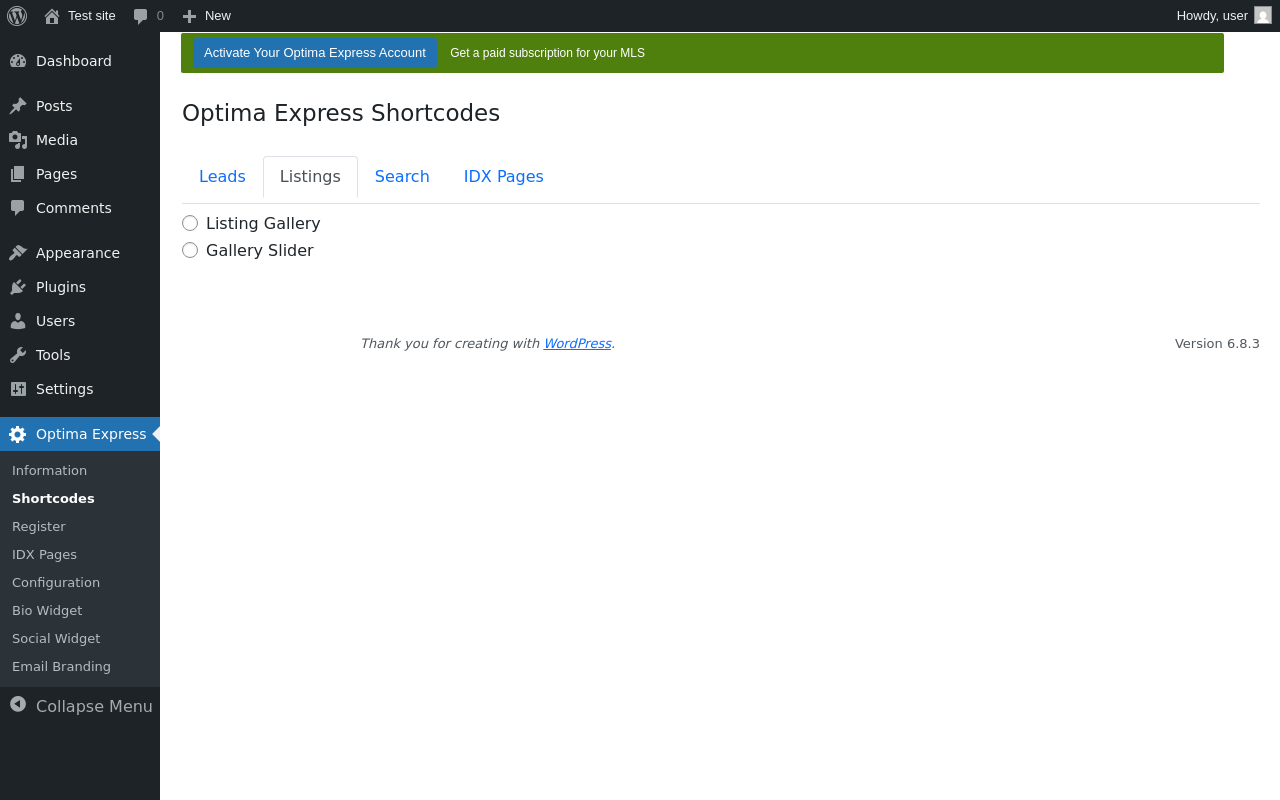Open the comments bubble icon in admin bar
Screen dimensions: 1280x800
[x=141, y=16]
